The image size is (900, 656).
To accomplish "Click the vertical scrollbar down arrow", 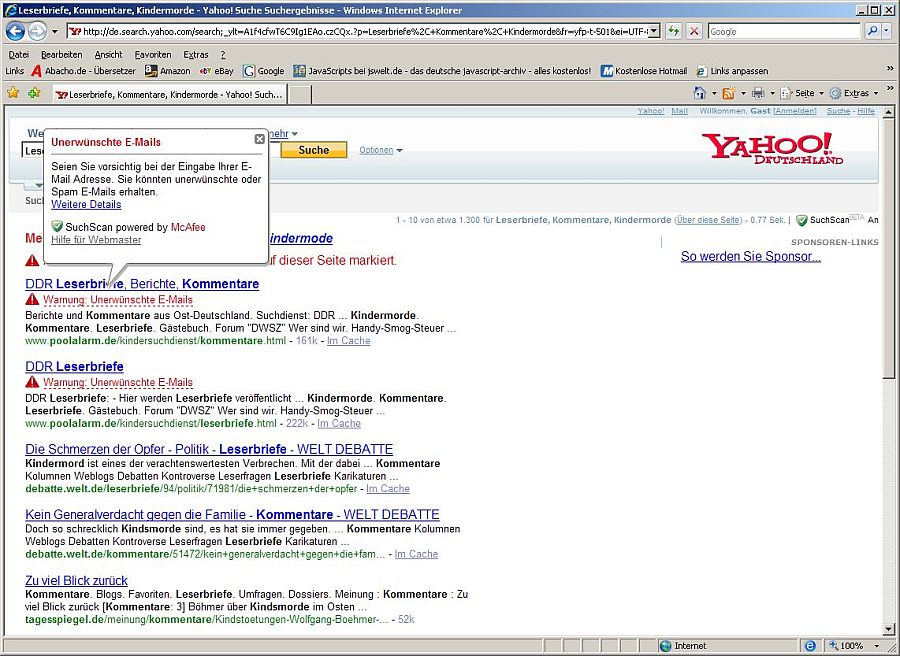I will tap(889, 629).
